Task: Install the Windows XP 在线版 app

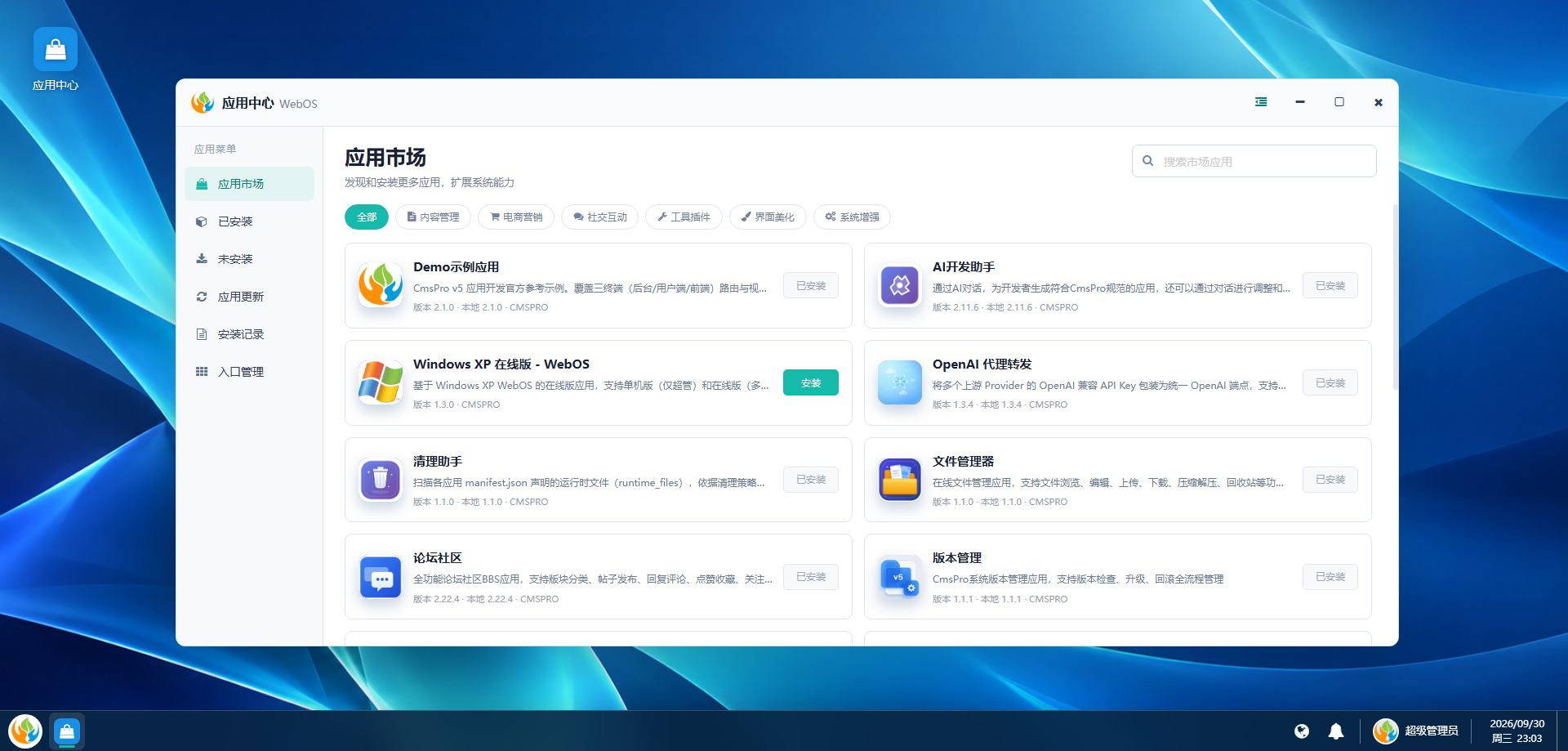Action: click(811, 382)
